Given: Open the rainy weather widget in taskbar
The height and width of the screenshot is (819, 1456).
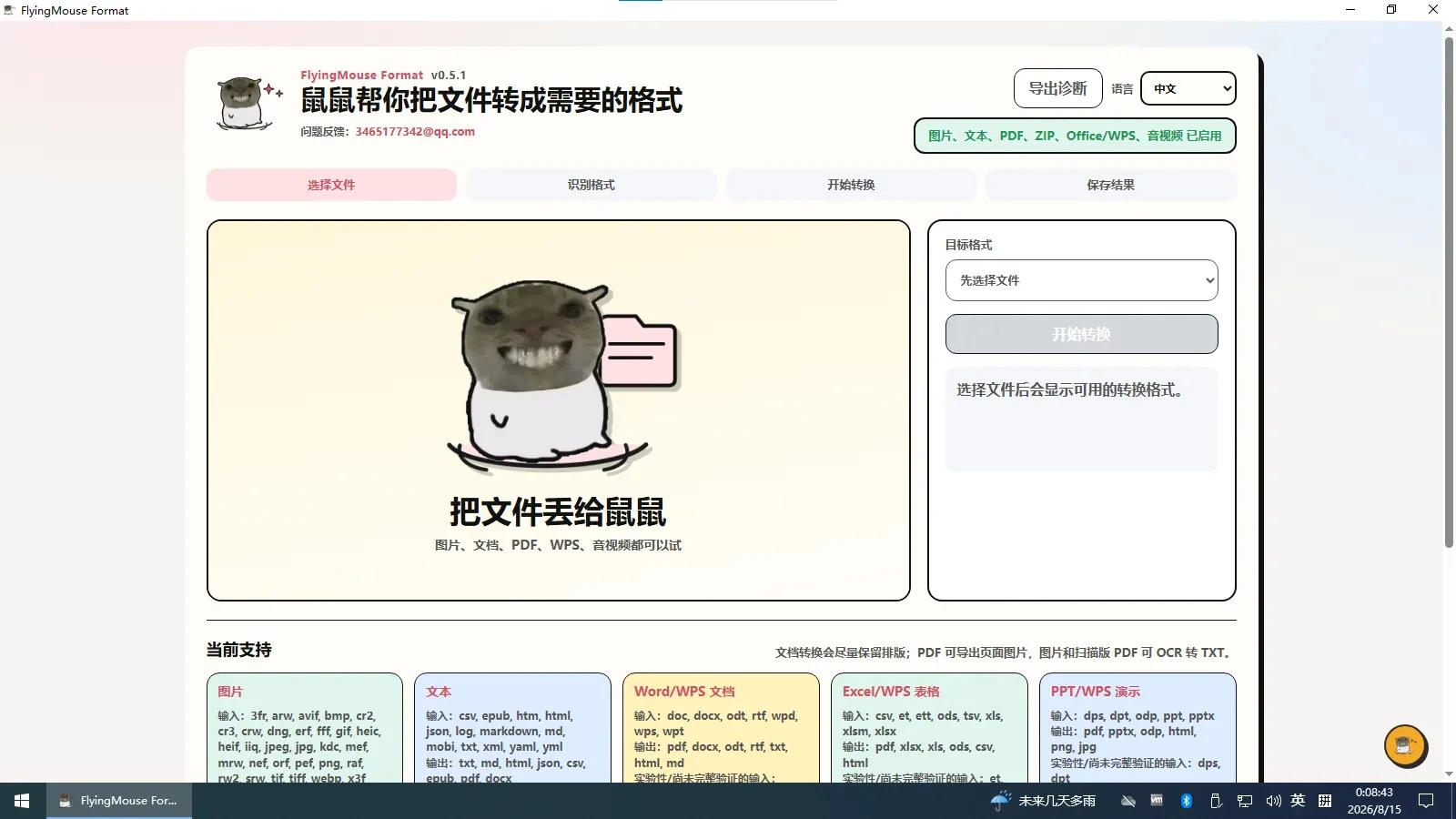Looking at the screenshot, I should (x=1043, y=801).
